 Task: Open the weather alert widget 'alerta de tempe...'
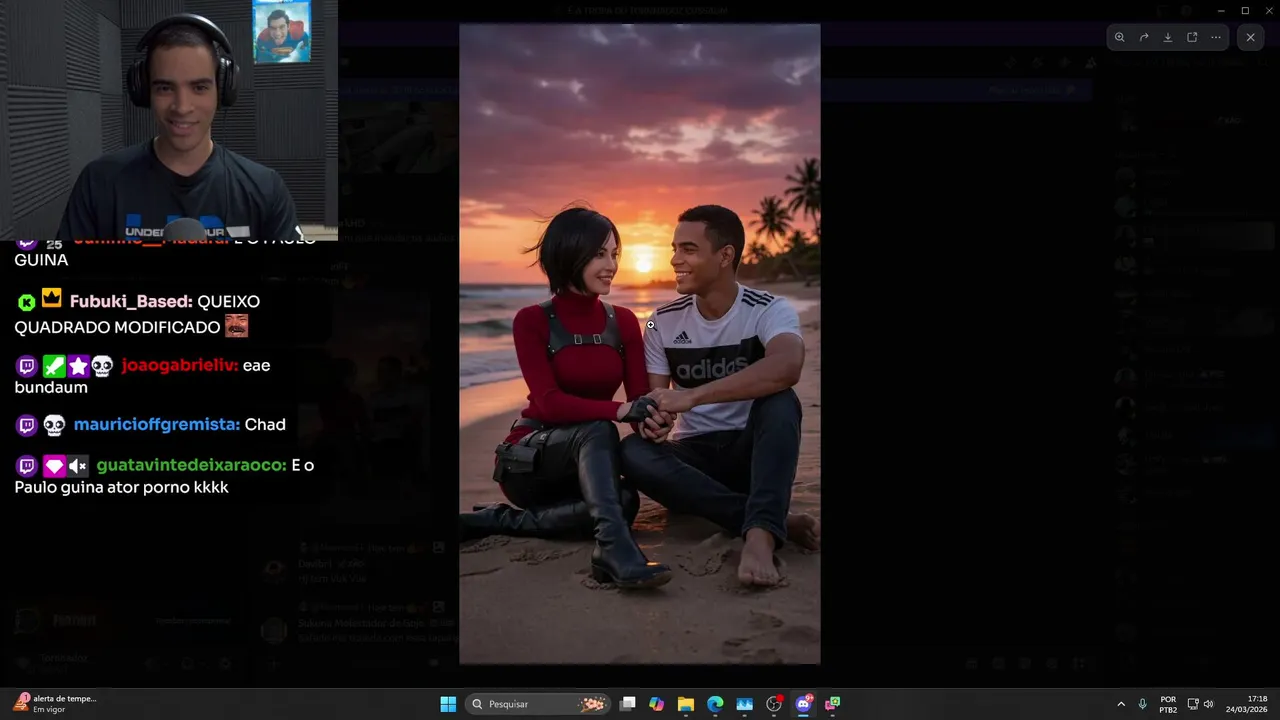tap(55, 703)
